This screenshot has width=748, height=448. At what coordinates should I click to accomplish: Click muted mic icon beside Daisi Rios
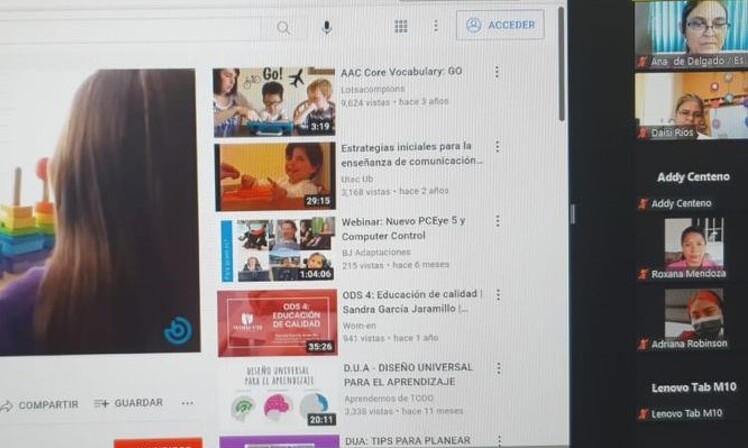pyautogui.click(x=643, y=133)
